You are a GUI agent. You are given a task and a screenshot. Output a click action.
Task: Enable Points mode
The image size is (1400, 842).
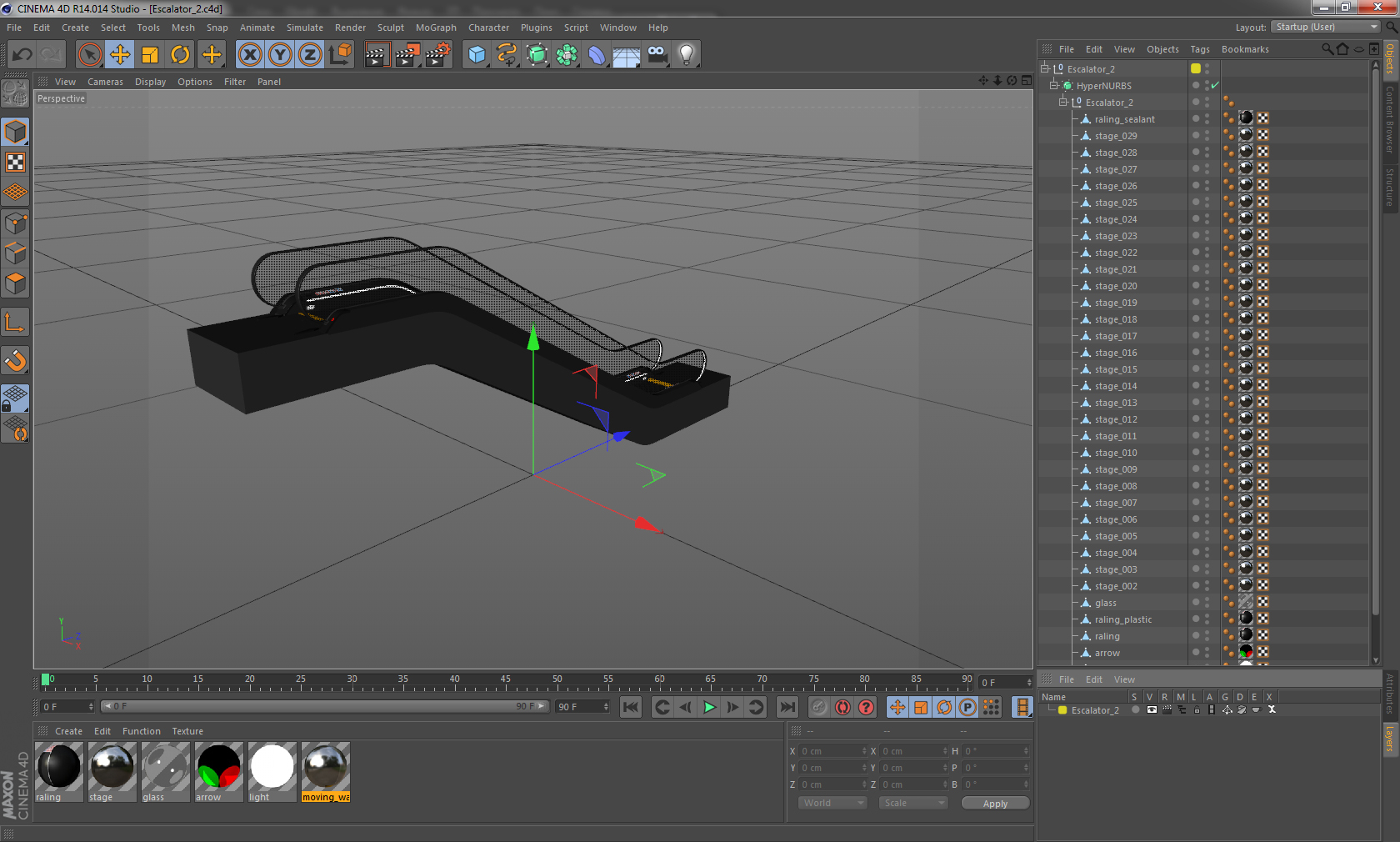16,223
